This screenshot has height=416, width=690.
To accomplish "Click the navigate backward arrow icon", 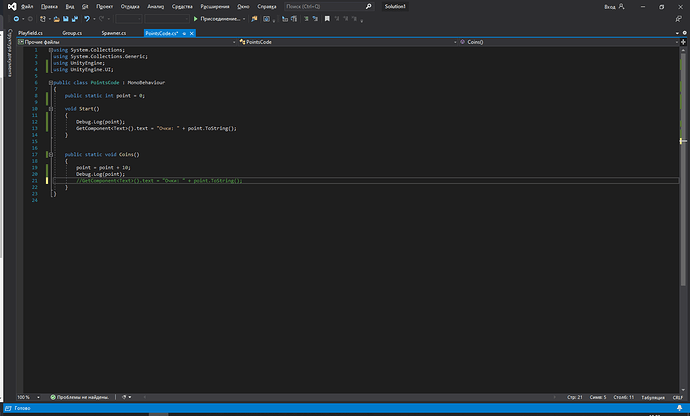I will (x=16, y=19).
